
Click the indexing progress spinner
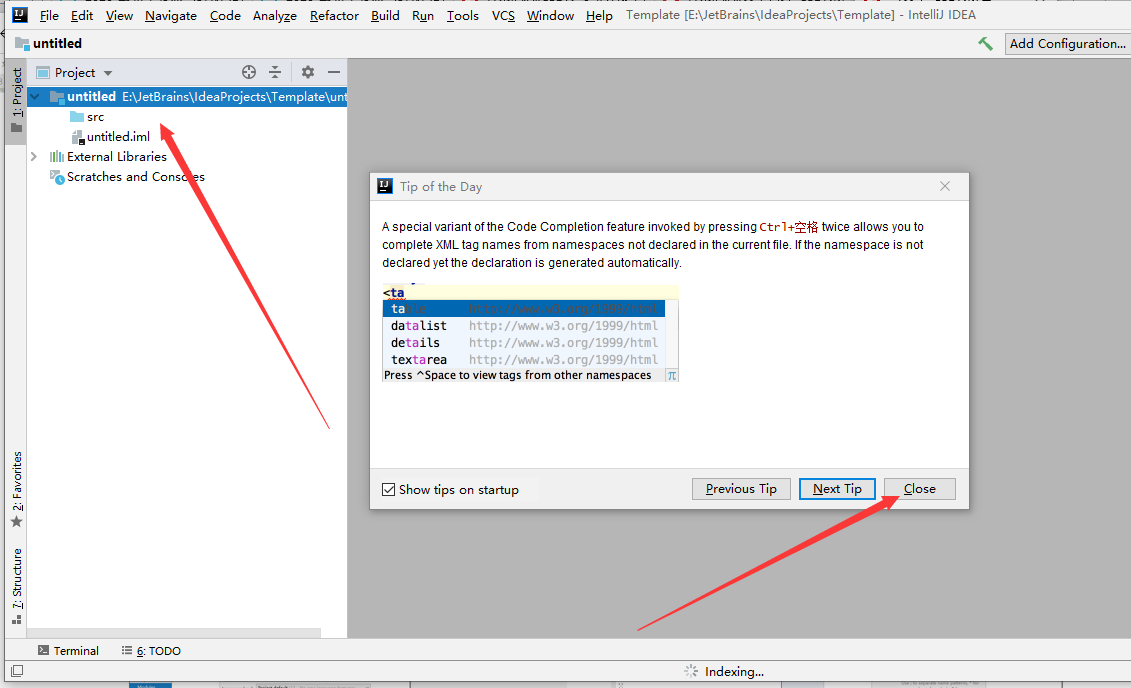(691, 671)
